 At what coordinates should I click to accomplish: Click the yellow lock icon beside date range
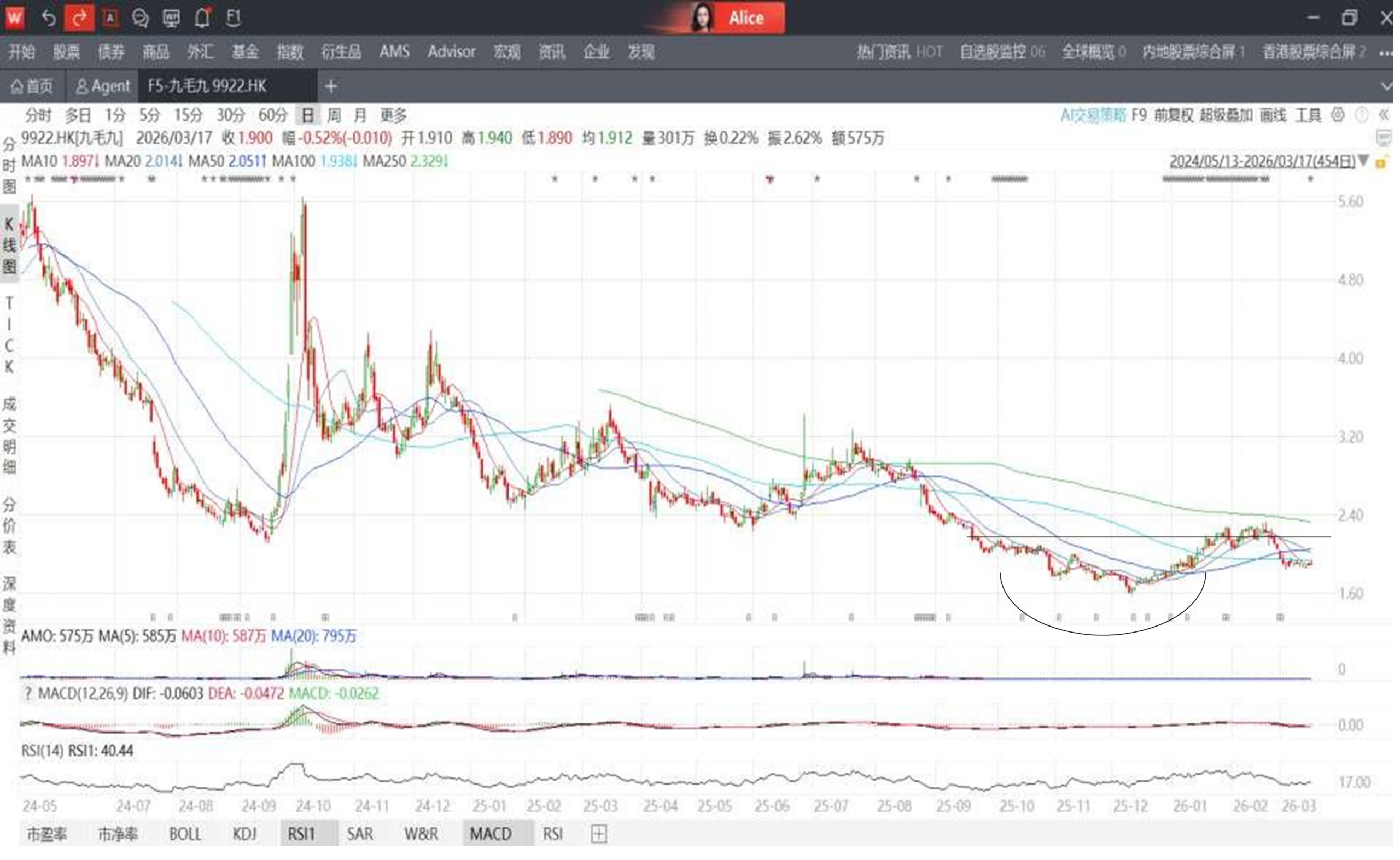1381,163
